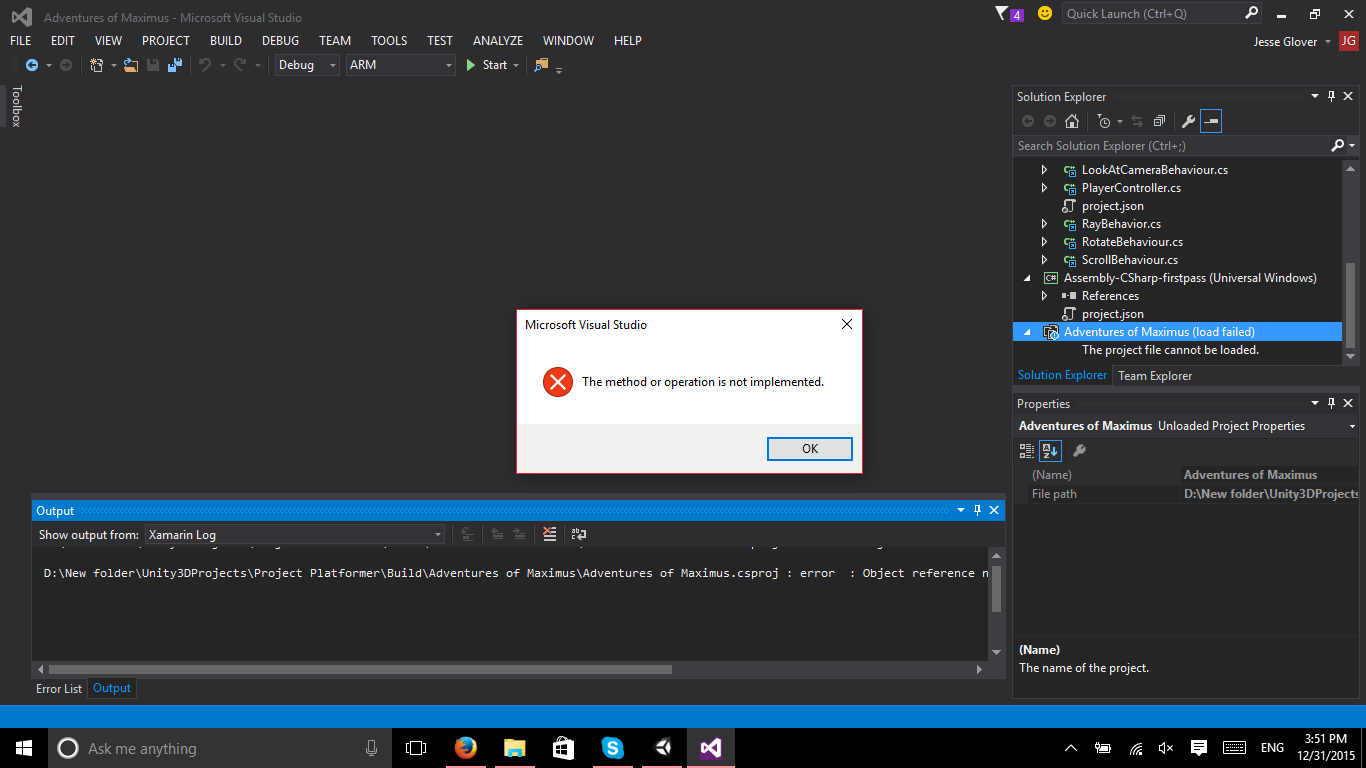
Task: Collapse Assembly-CSharp-firstpass project node
Action: tap(1027, 278)
